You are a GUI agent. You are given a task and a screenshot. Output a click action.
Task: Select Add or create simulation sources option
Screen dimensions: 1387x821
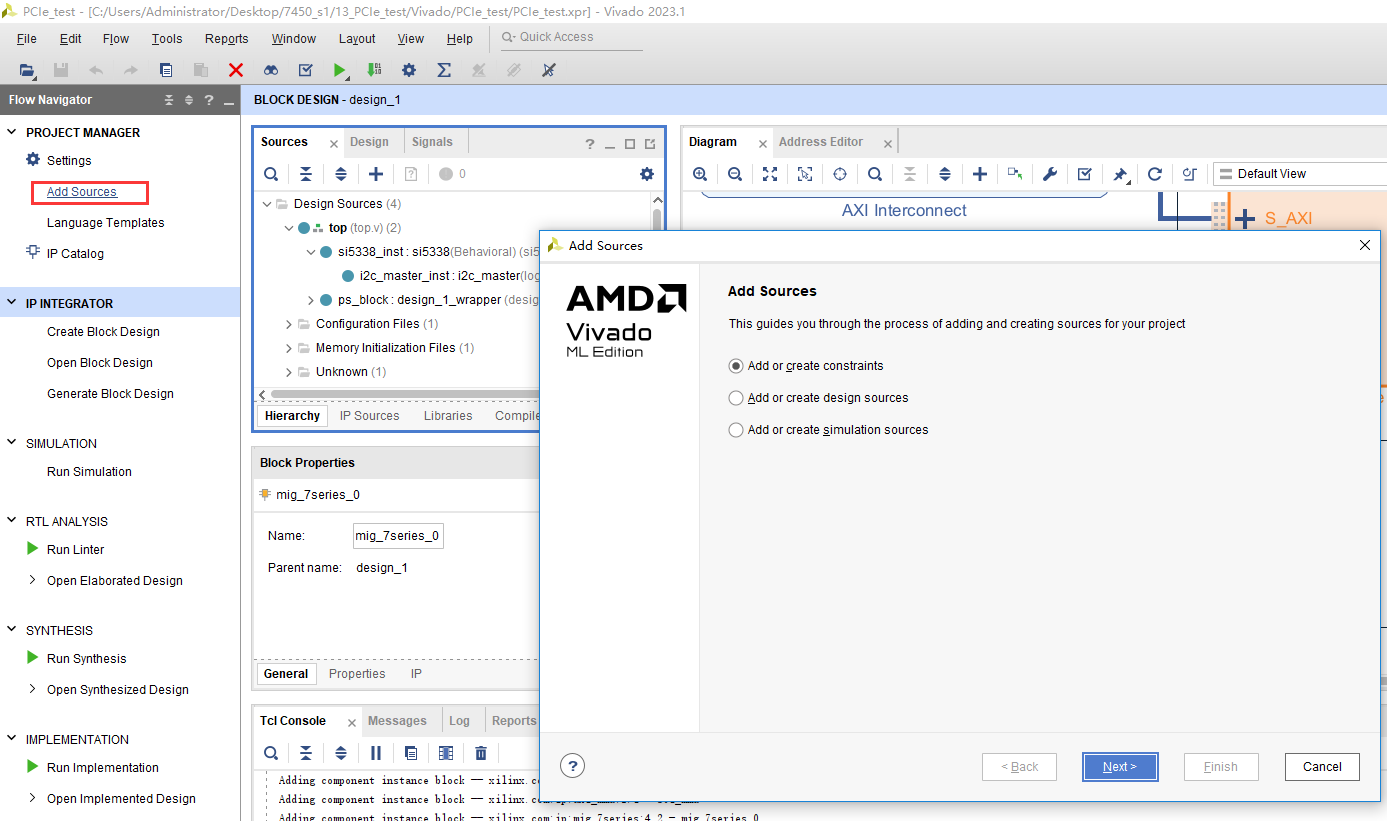tap(829, 430)
